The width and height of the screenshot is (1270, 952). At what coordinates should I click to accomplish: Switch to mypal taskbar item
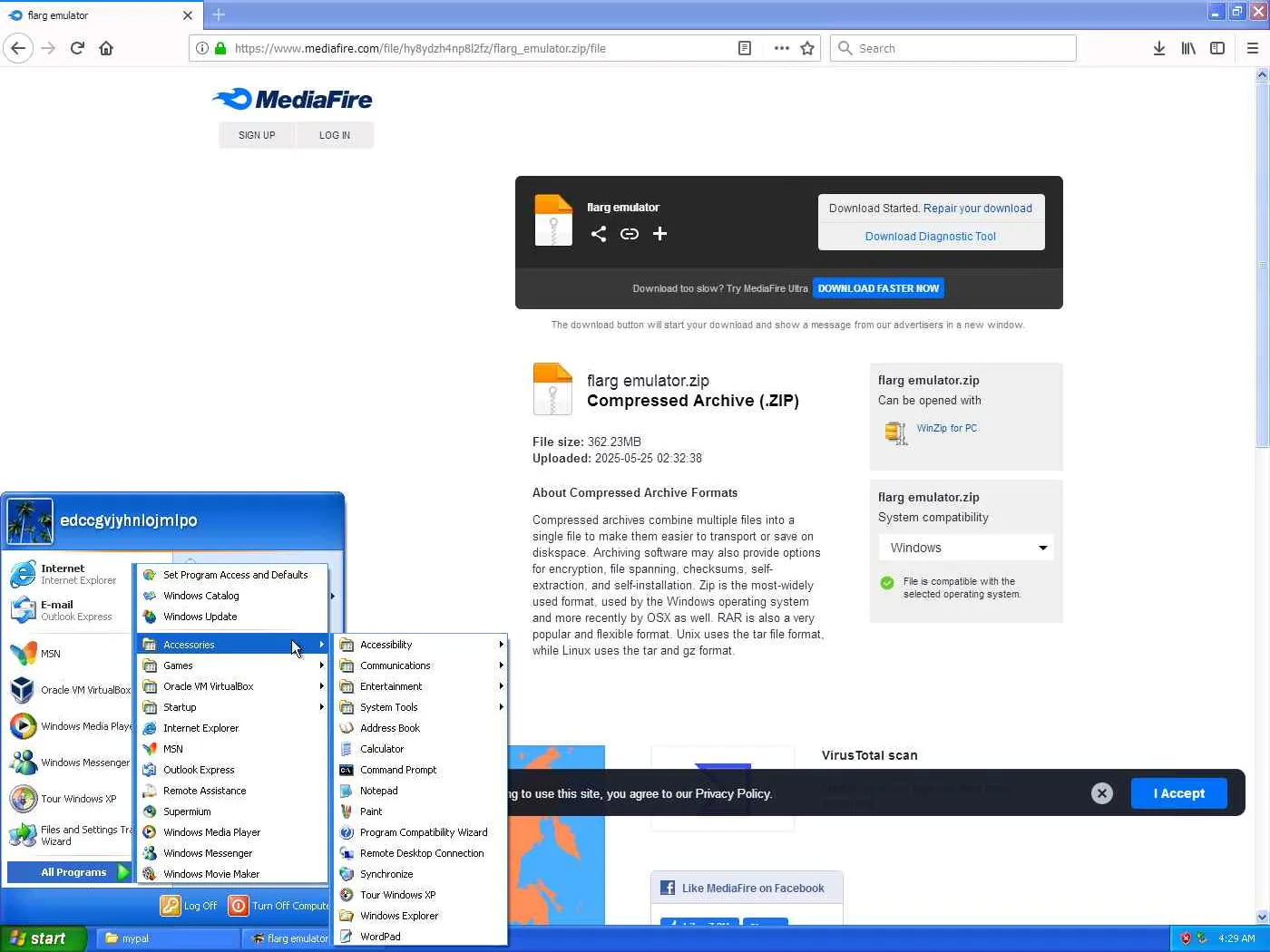click(x=168, y=938)
